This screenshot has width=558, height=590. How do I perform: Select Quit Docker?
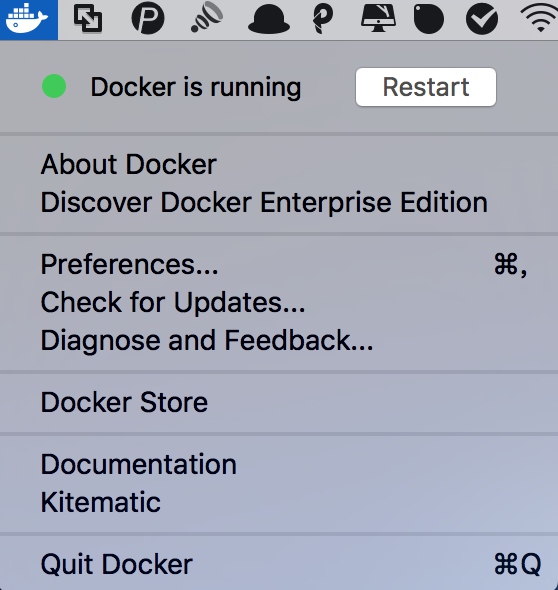[279, 564]
